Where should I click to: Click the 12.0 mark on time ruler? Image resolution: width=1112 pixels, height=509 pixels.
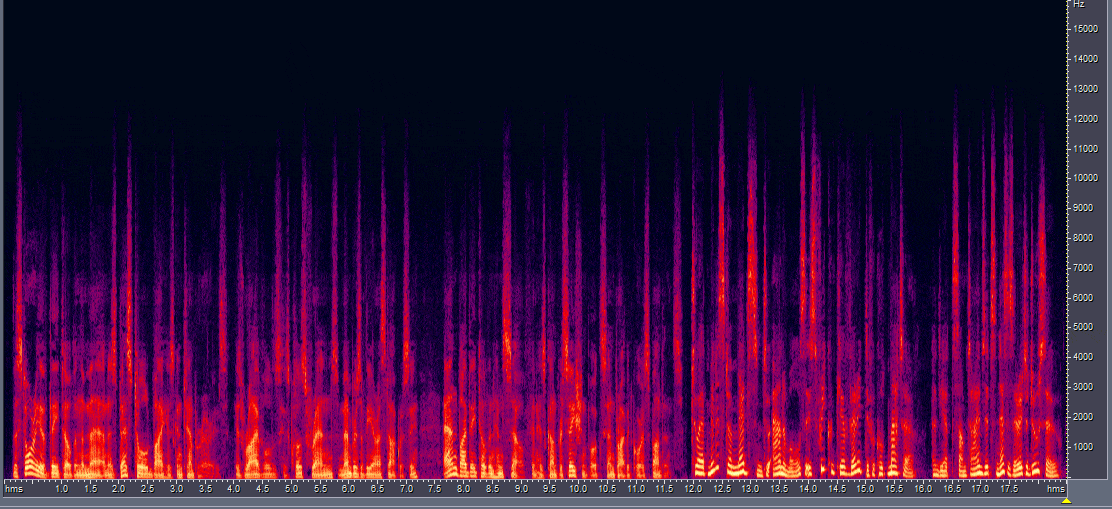coord(693,489)
